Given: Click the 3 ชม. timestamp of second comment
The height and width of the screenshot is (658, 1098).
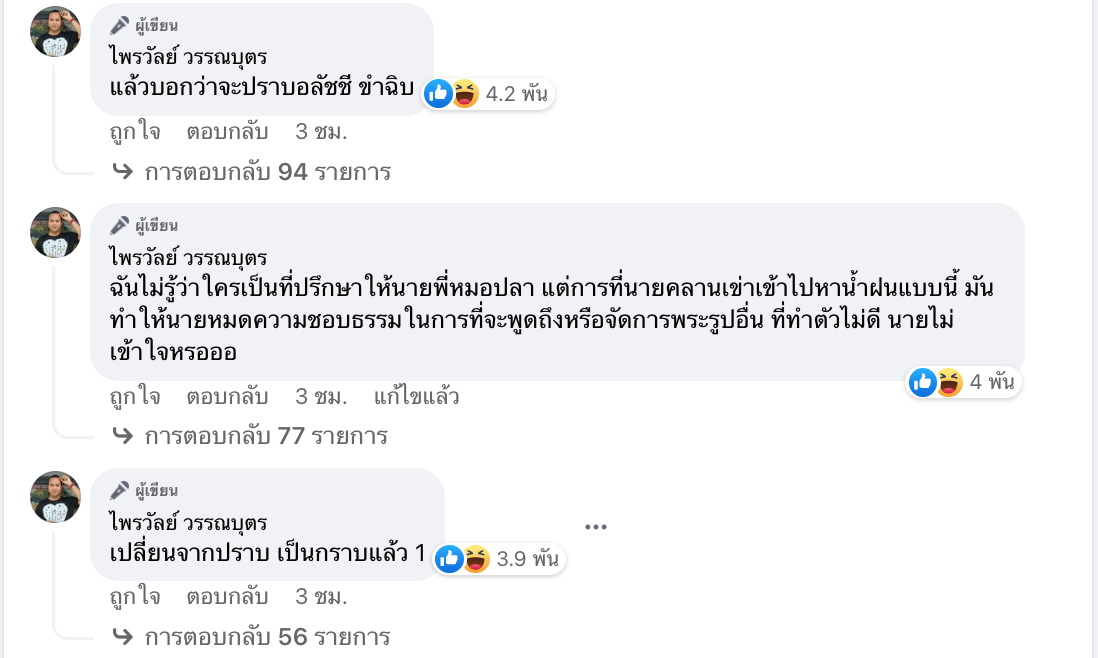Looking at the screenshot, I should coord(321,397).
